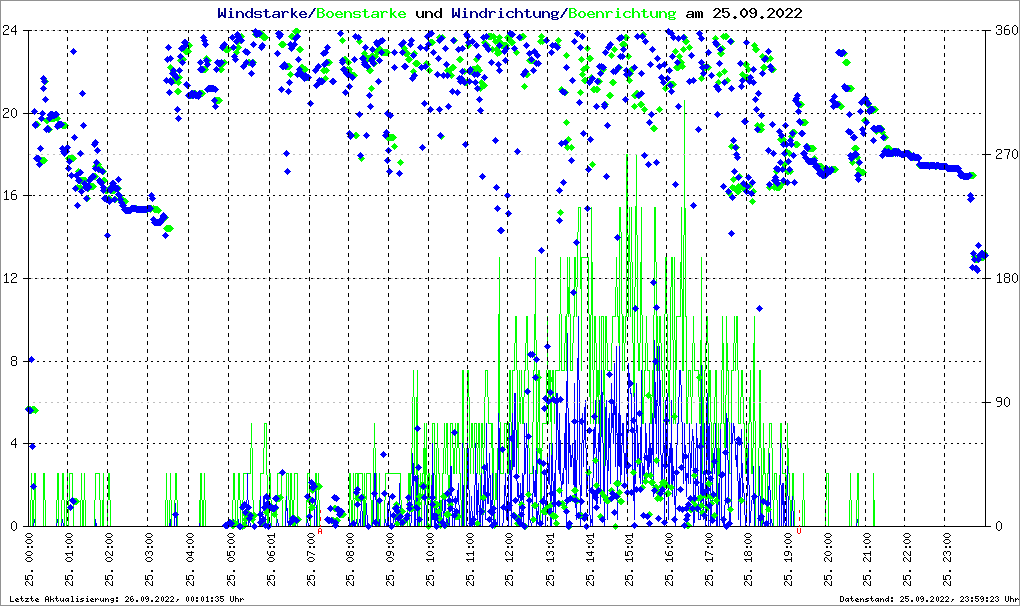1020x606 pixels.
Task: Click the 12 value on left axis
Action: click(13, 278)
